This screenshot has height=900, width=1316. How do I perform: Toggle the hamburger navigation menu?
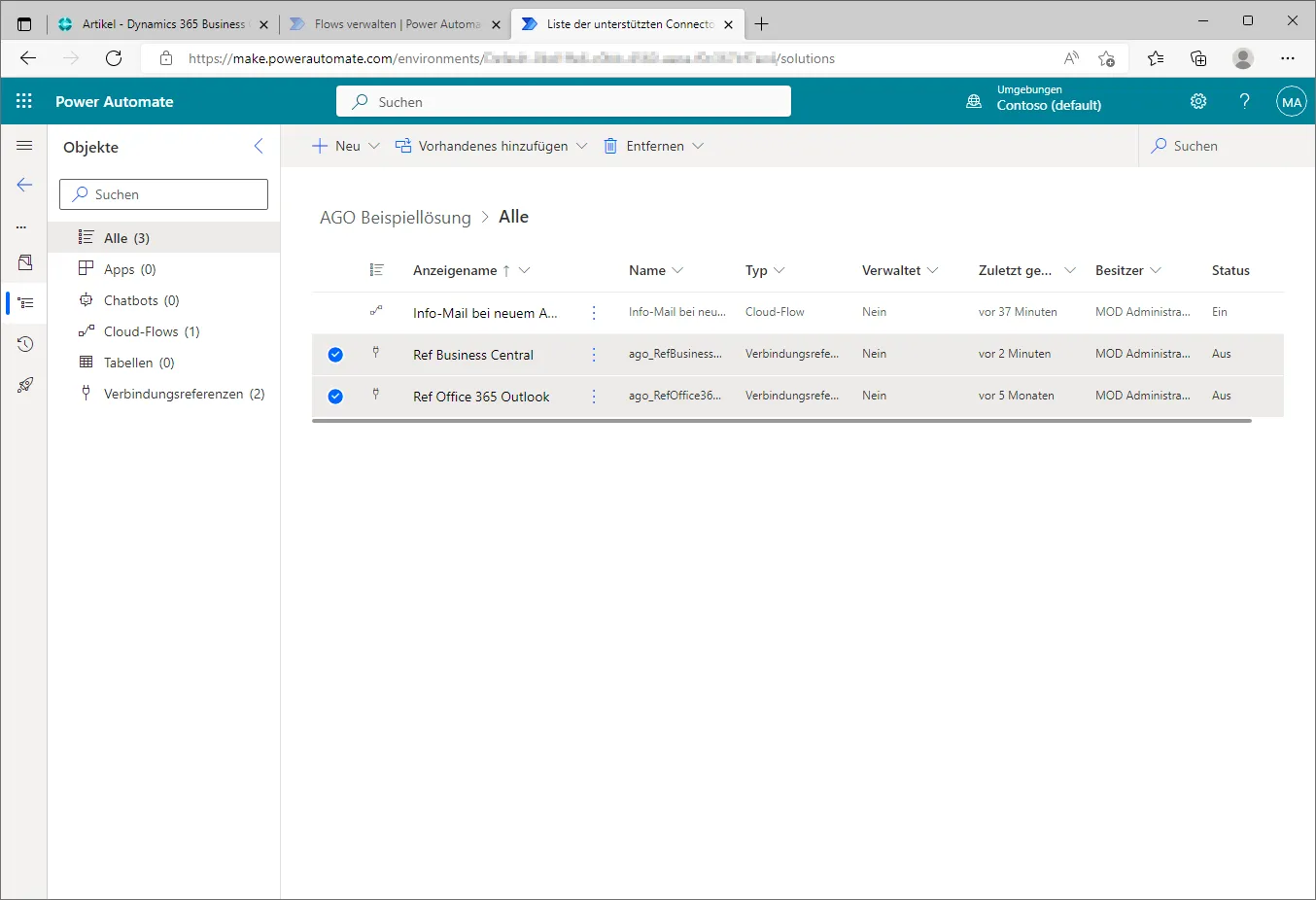tap(24, 146)
